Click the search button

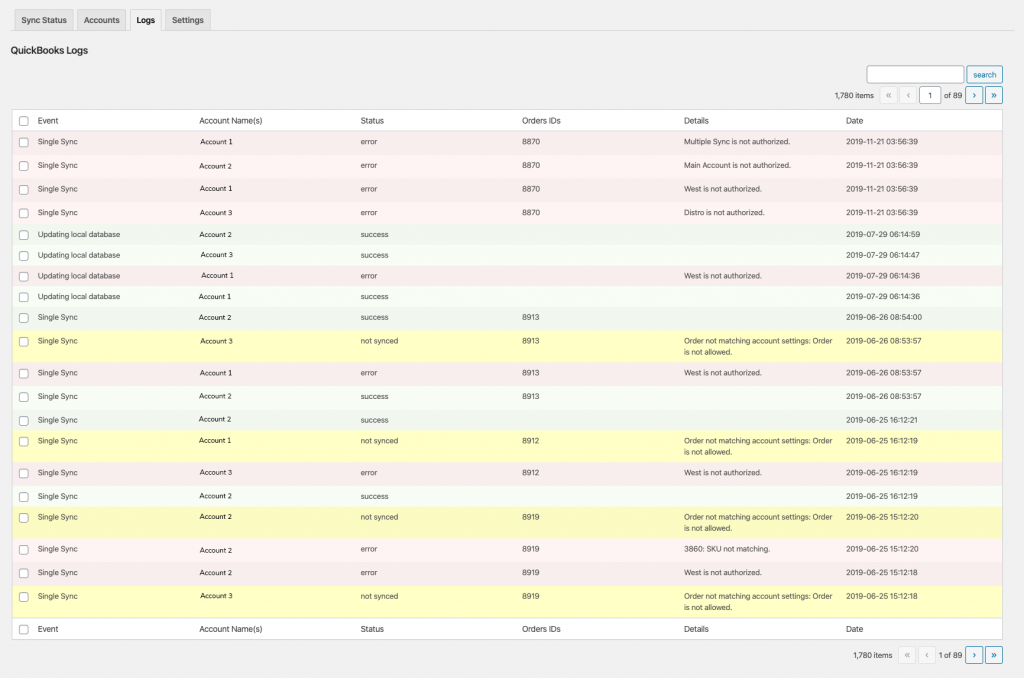coord(984,74)
